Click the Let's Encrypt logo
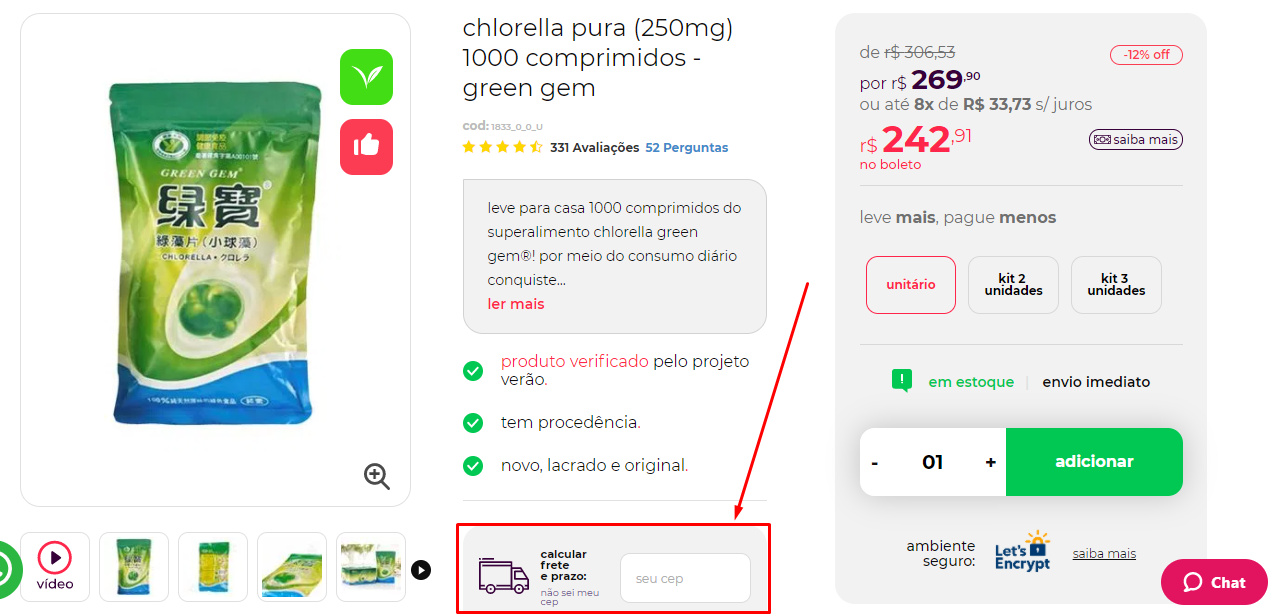1276x614 pixels. pyautogui.click(x=1022, y=551)
